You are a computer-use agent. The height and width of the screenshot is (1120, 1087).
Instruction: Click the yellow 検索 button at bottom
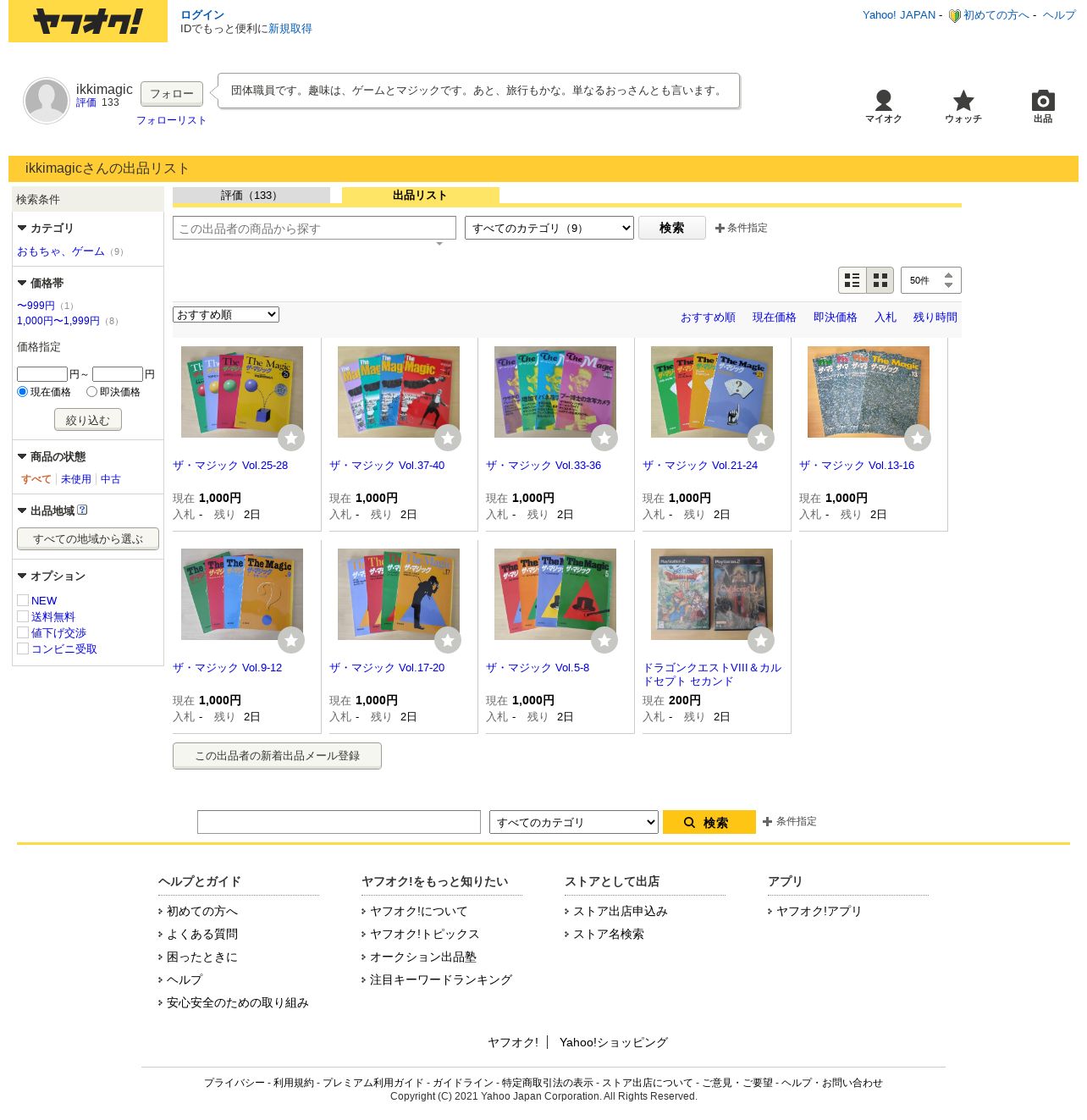709,822
